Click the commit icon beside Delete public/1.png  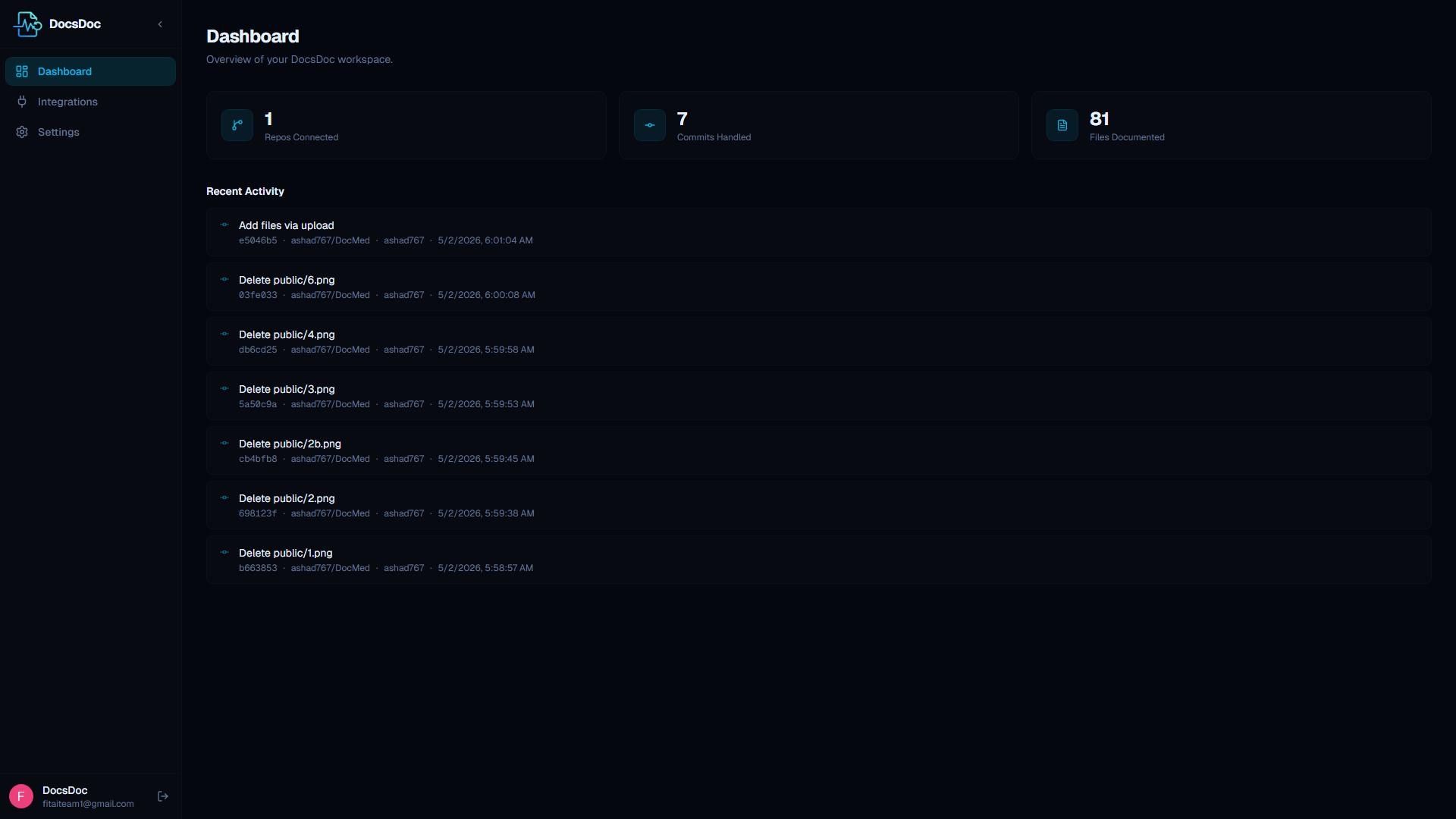click(x=224, y=552)
